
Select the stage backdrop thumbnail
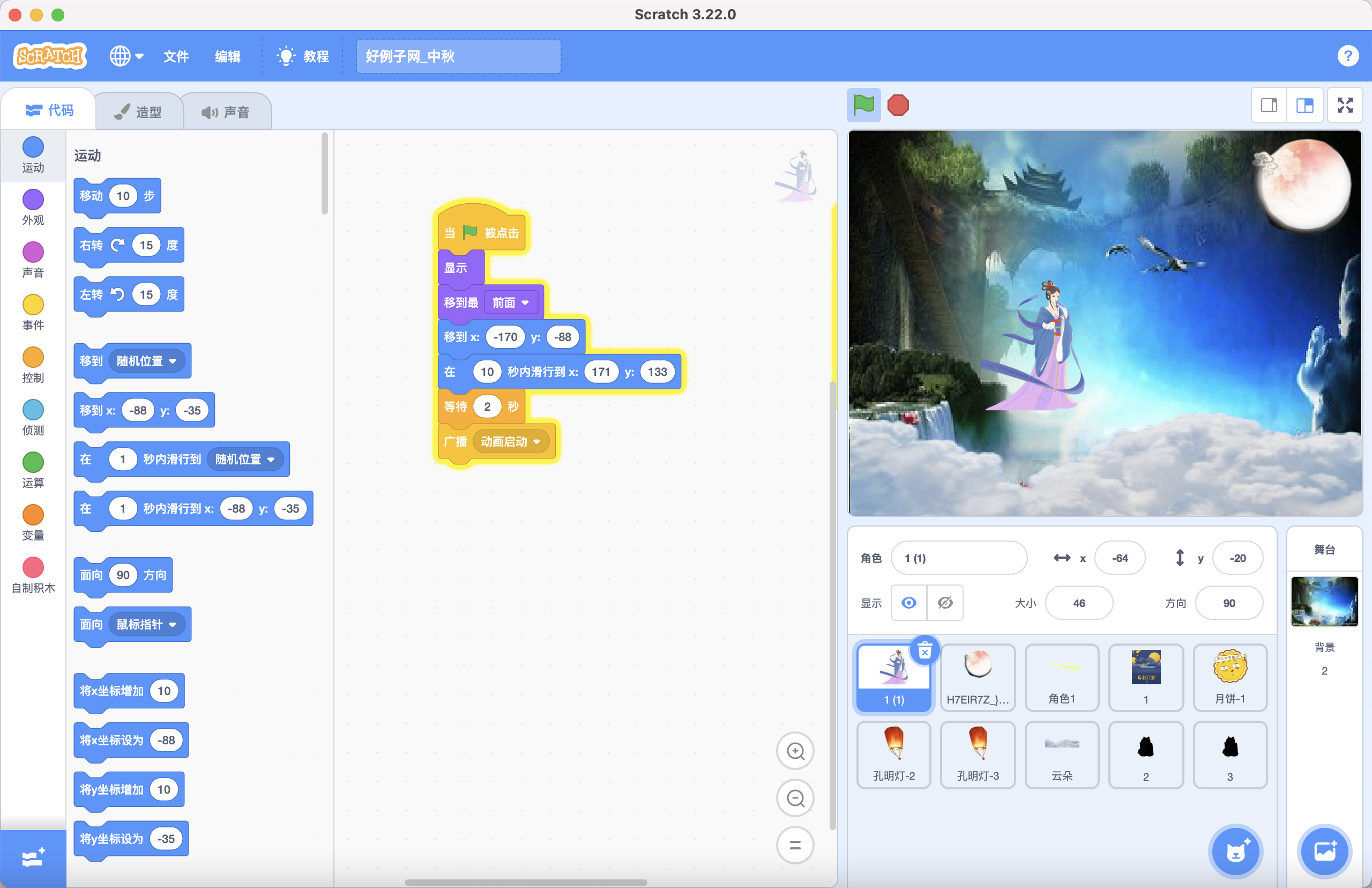1324,602
